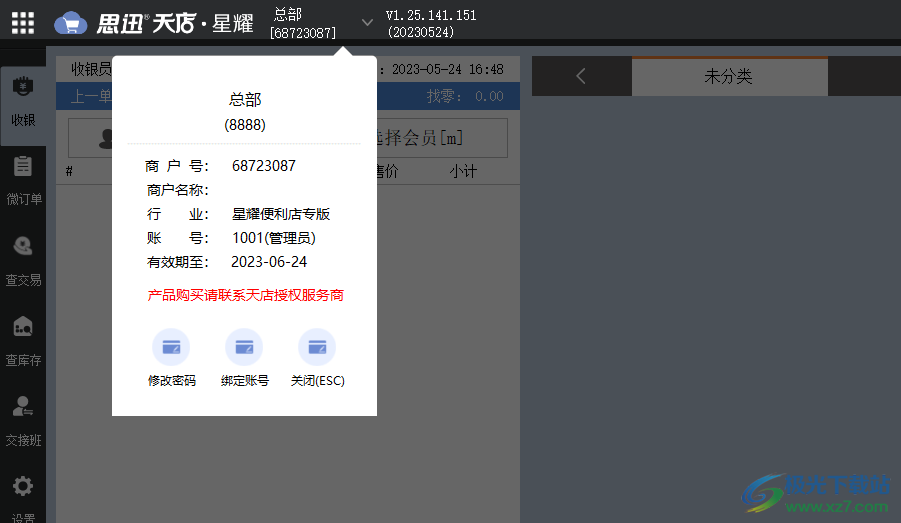Click the 小计 subtotal column header

point(463,171)
